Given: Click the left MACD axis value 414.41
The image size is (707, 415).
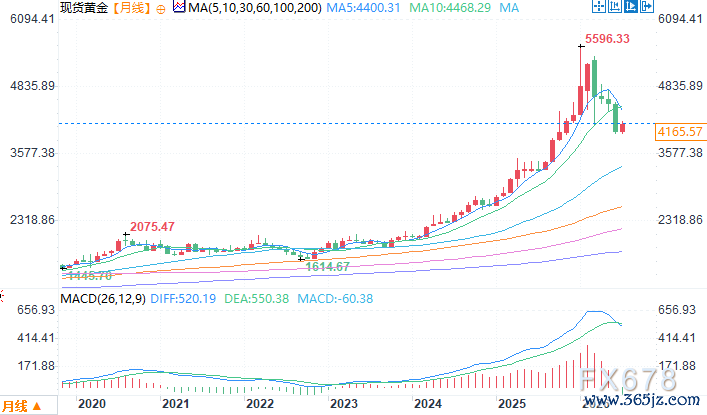Looking at the screenshot, I should tap(36, 338).
